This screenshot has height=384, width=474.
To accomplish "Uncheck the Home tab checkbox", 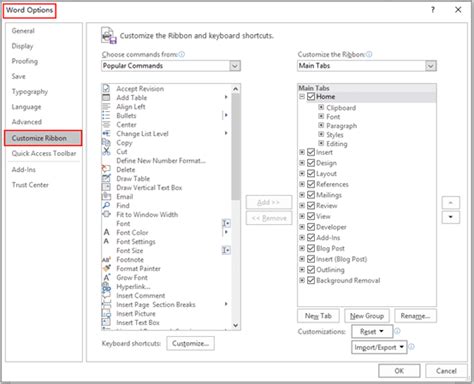I will coord(311,97).
